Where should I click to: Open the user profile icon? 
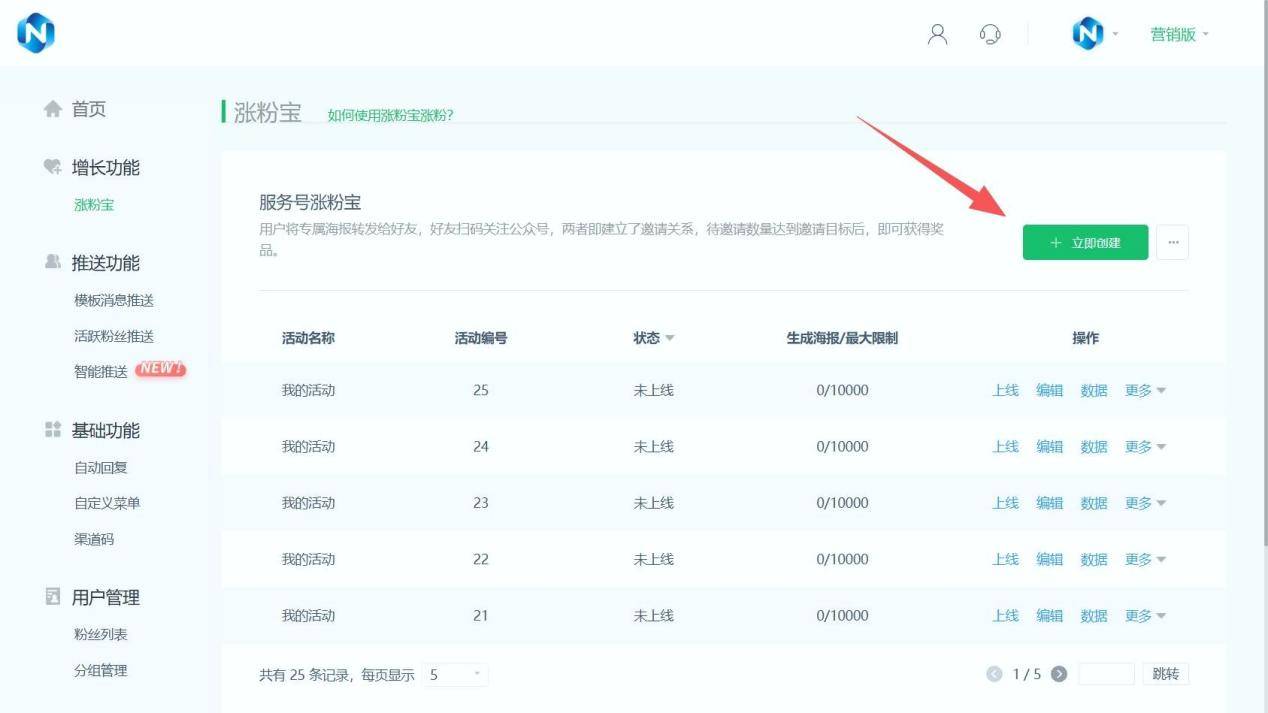point(937,34)
